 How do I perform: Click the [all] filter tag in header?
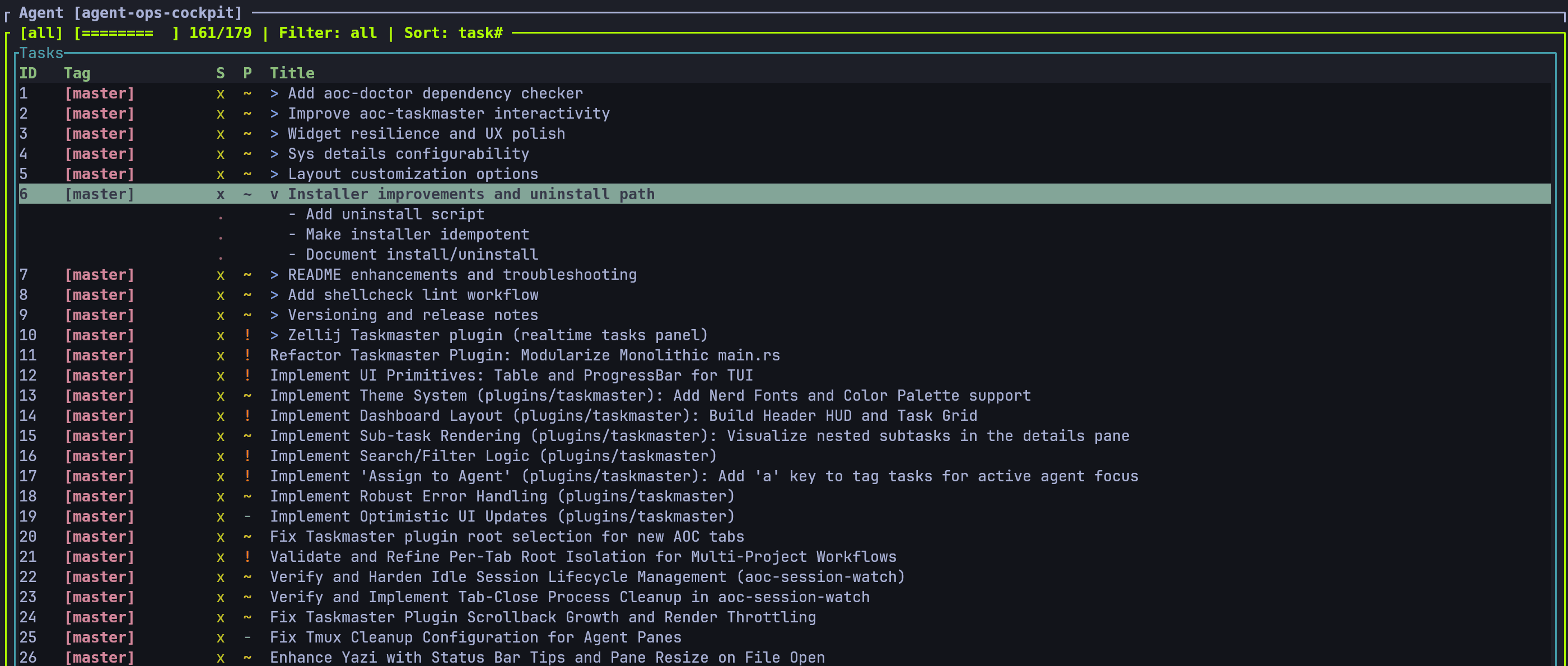(41, 33)
